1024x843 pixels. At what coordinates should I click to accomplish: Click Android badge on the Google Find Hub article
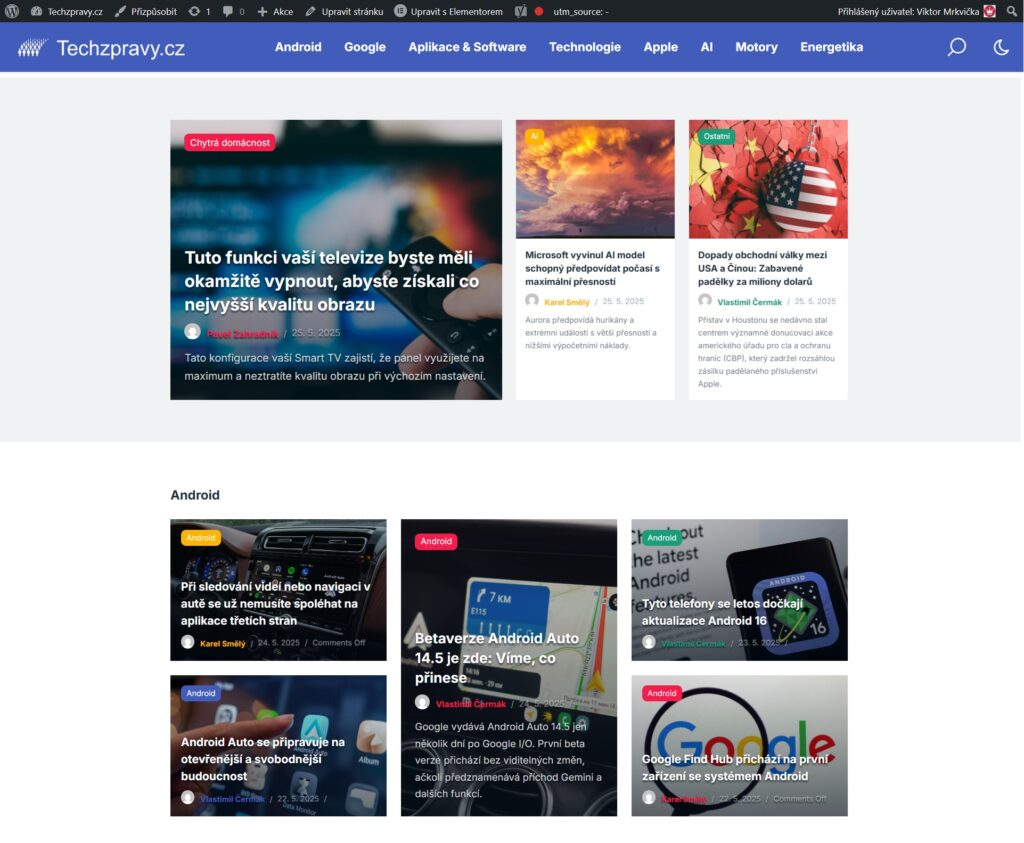pos(662,693)
